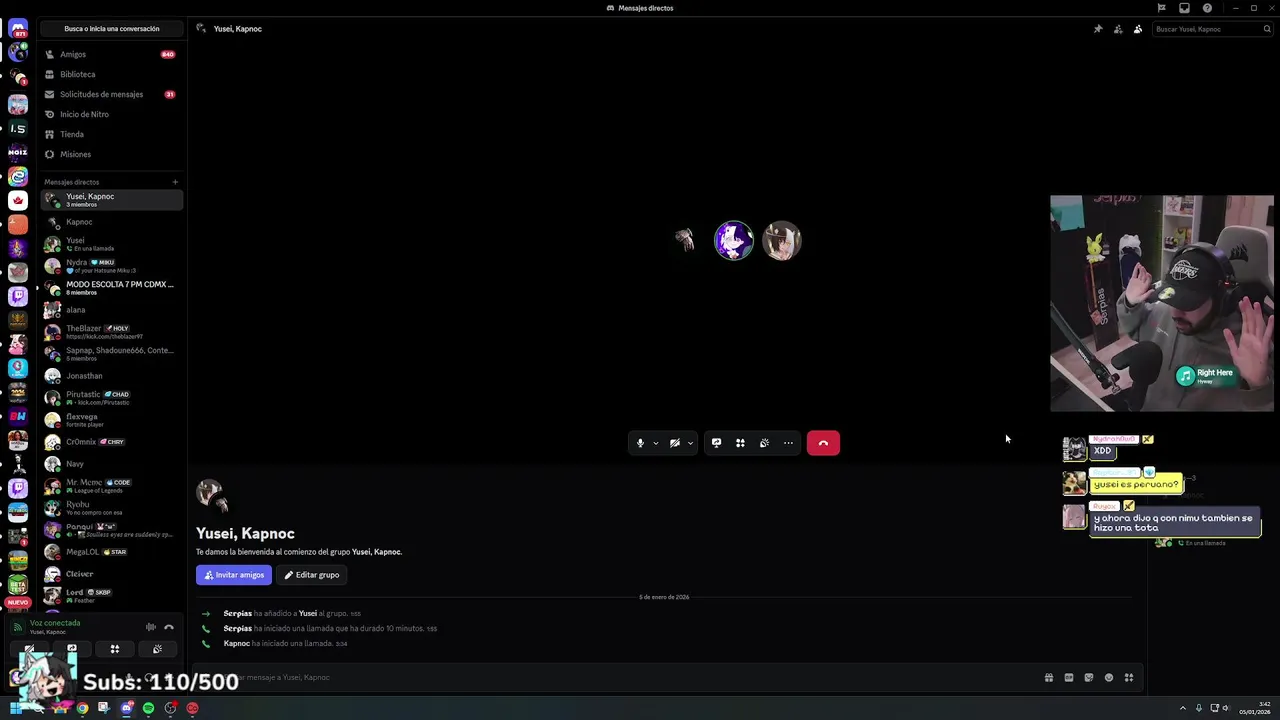
Task: Open direct message with Kapnoc
Action: (111, 222)
